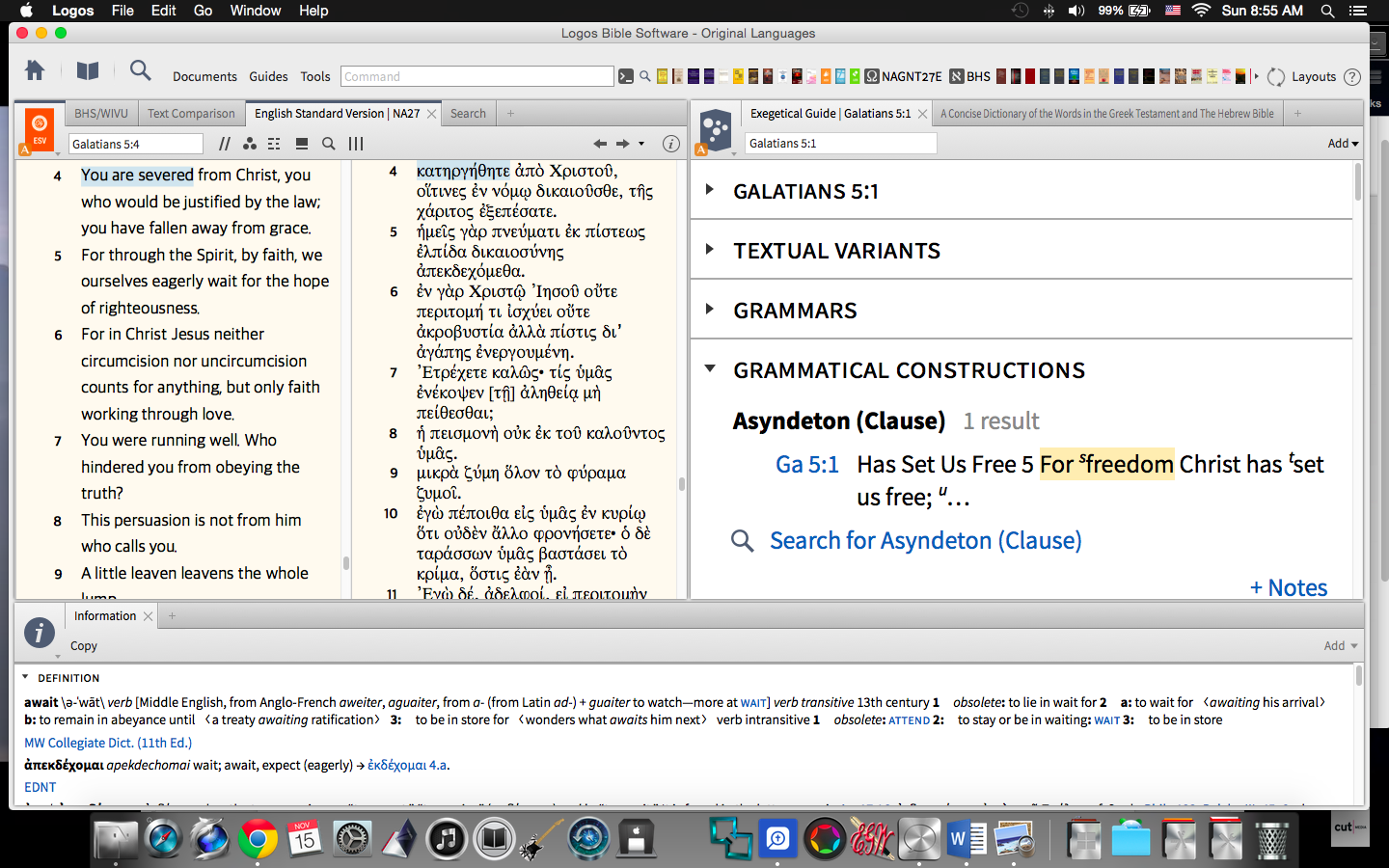Click the sync refresh icon beside Layouts

[x=1276, y=76]
